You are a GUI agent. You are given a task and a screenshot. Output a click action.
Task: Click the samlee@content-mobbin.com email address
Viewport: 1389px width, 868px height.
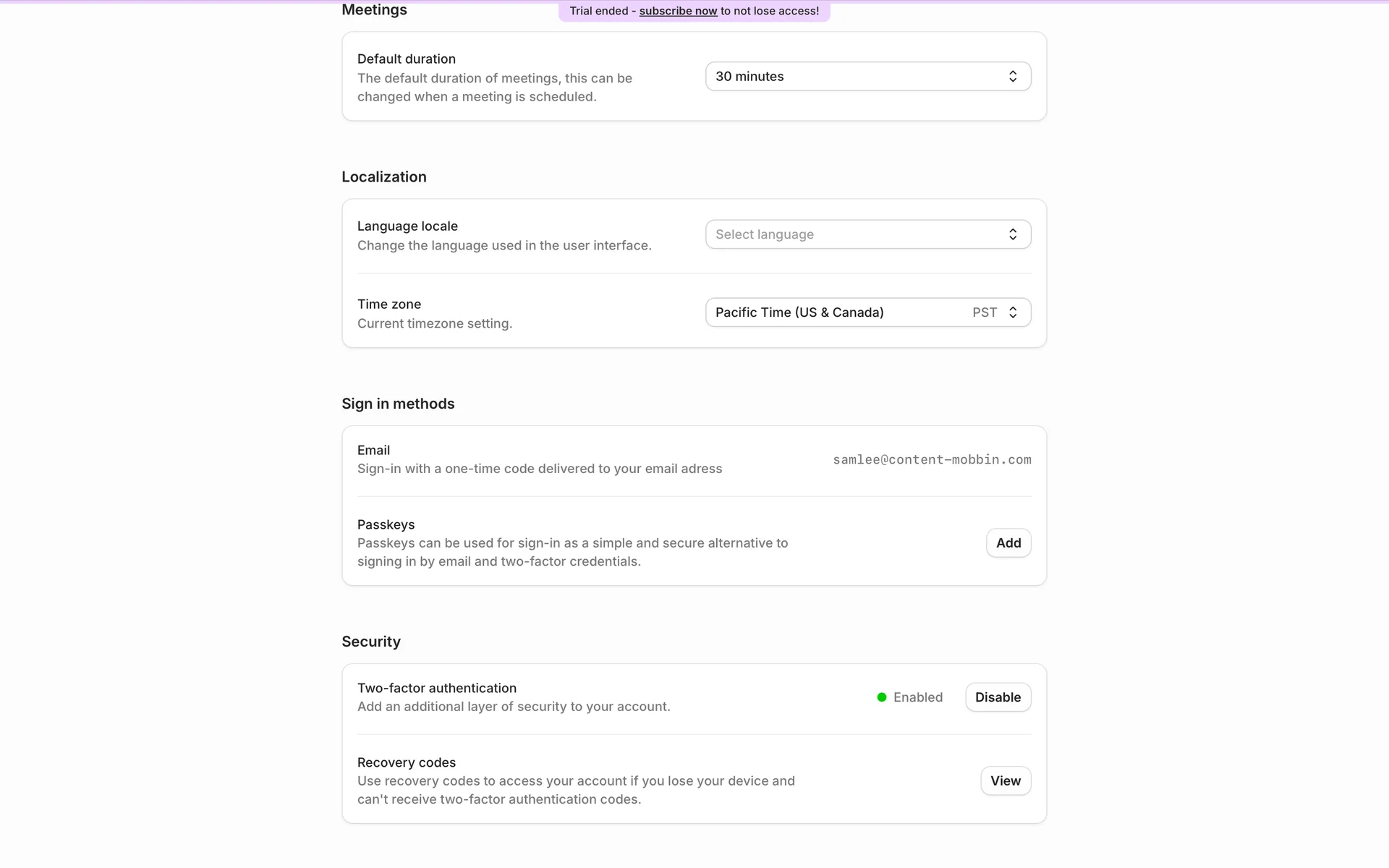[x=932, y=460]
